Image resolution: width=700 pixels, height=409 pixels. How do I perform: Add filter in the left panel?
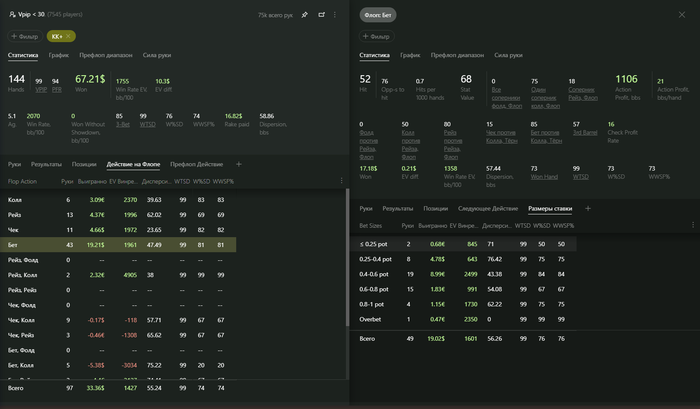[x=25, y=36]
